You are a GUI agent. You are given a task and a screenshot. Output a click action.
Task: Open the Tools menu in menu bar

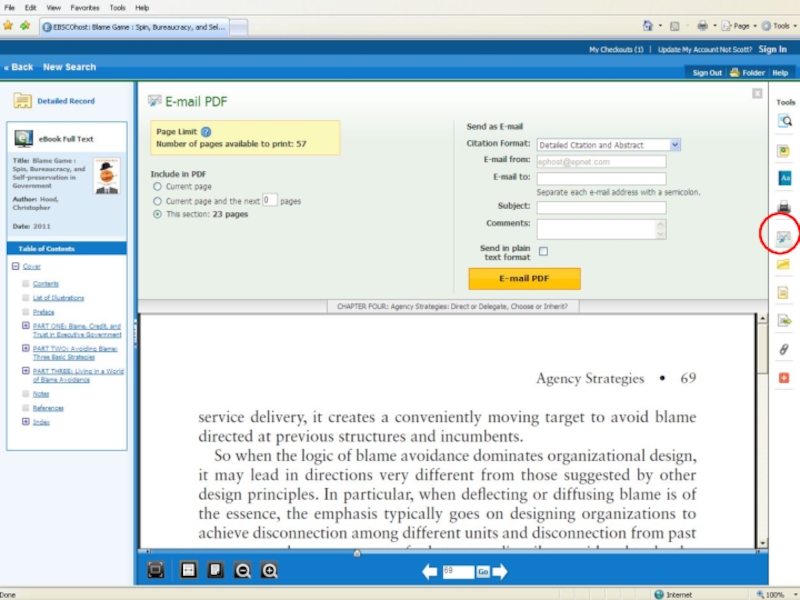tap(117, 7)
